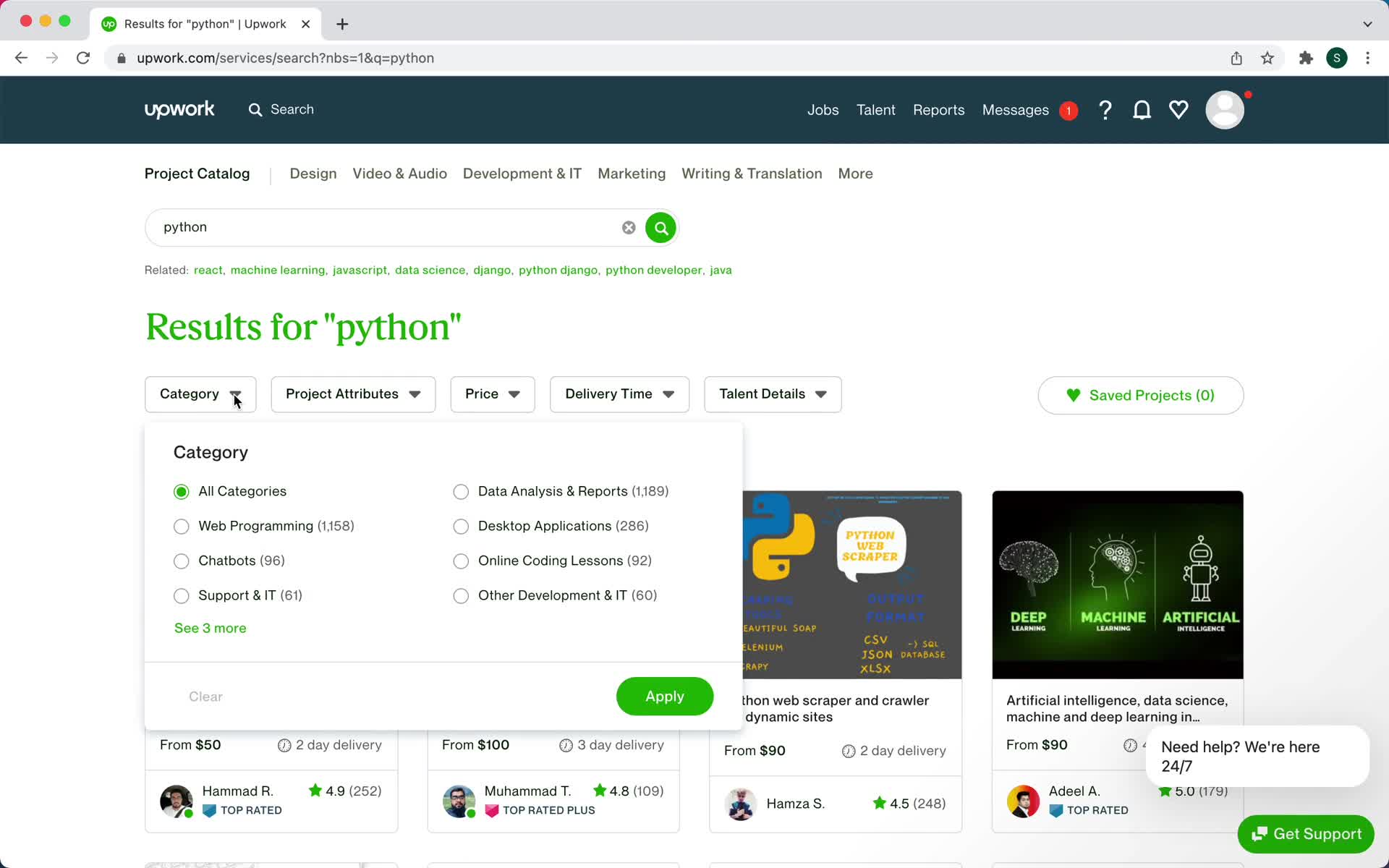The width and height of the screenshot is (1389, 868).
Task: Select Desktop Applications category
Action: [461, 527]
